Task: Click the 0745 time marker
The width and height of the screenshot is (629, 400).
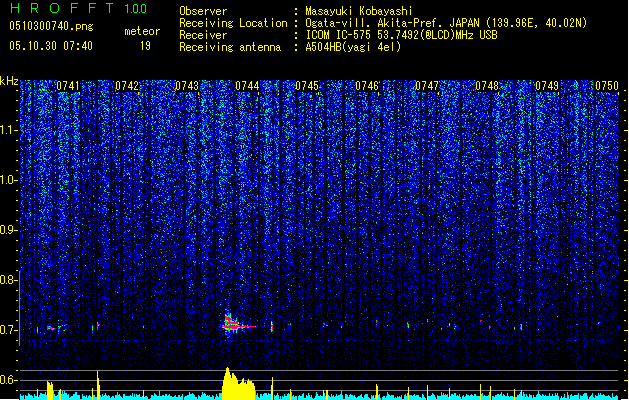Action: point(307,86)
